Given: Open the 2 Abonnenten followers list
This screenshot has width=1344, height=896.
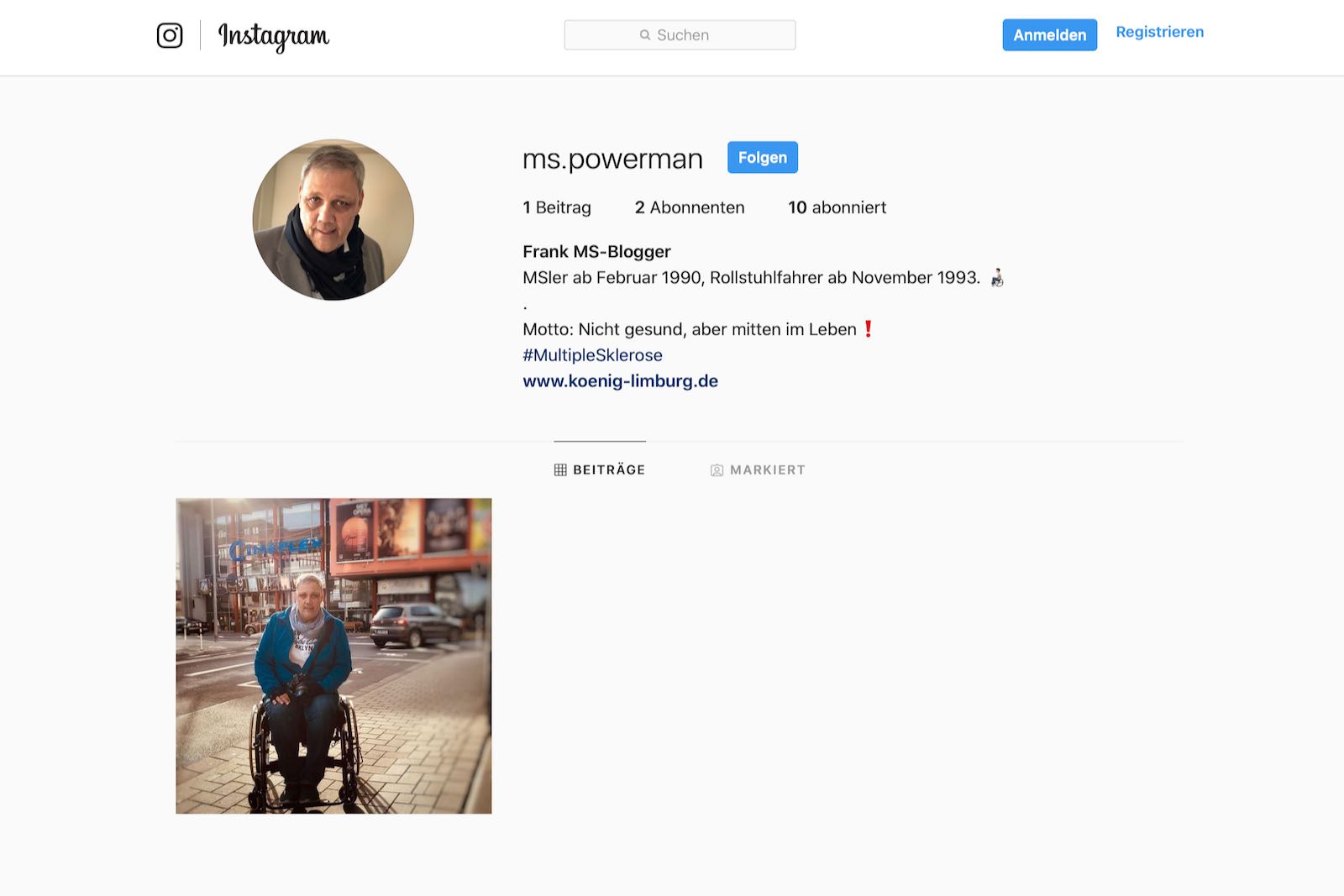Looking at the screenshot, I should [x=690, y=207].
